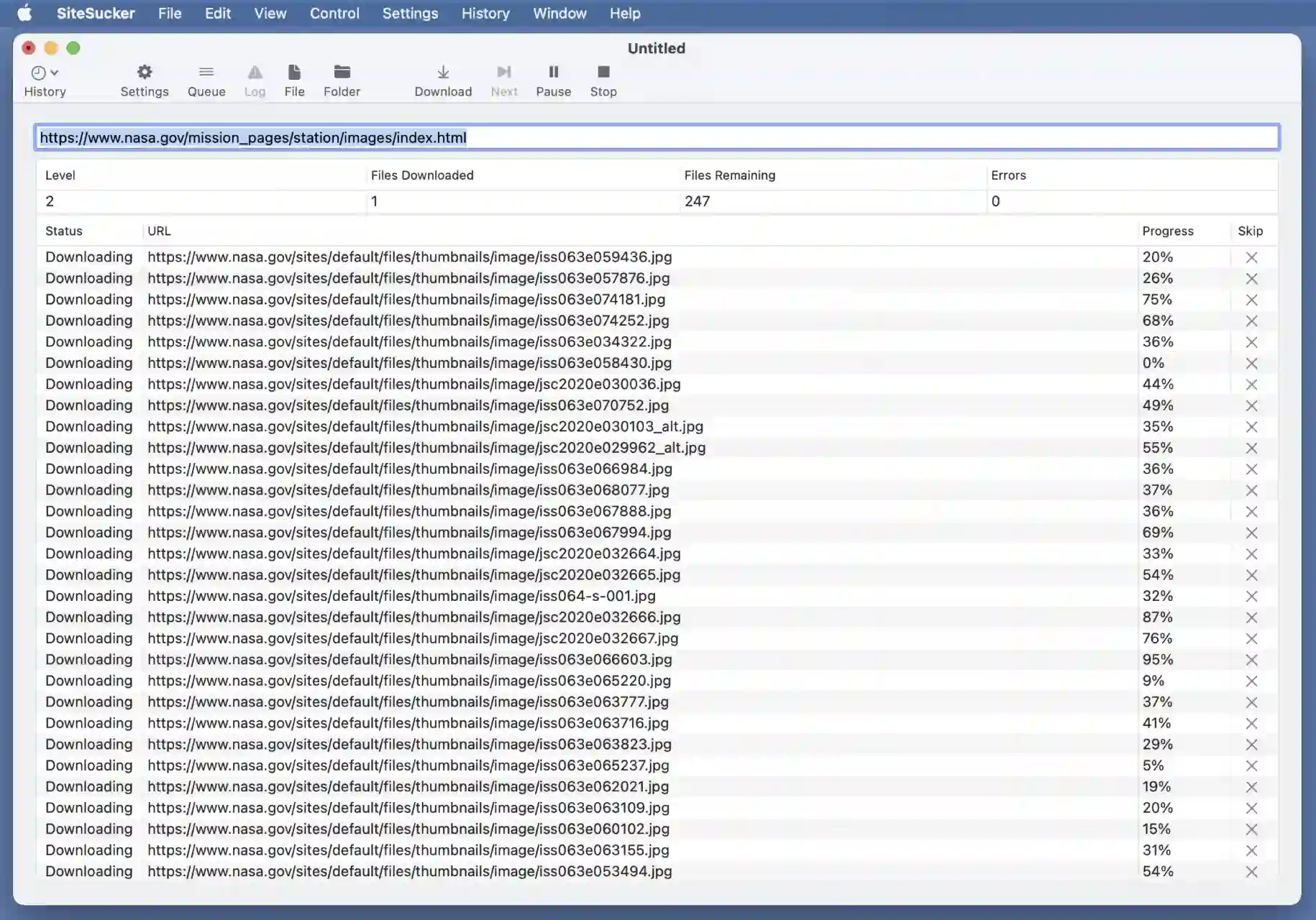The width and height of the screenshot is (1316, 920).
Task: Skip download of jsc2020e032666.jpg
Action: pyautogui.click(x=1251, y=617)
